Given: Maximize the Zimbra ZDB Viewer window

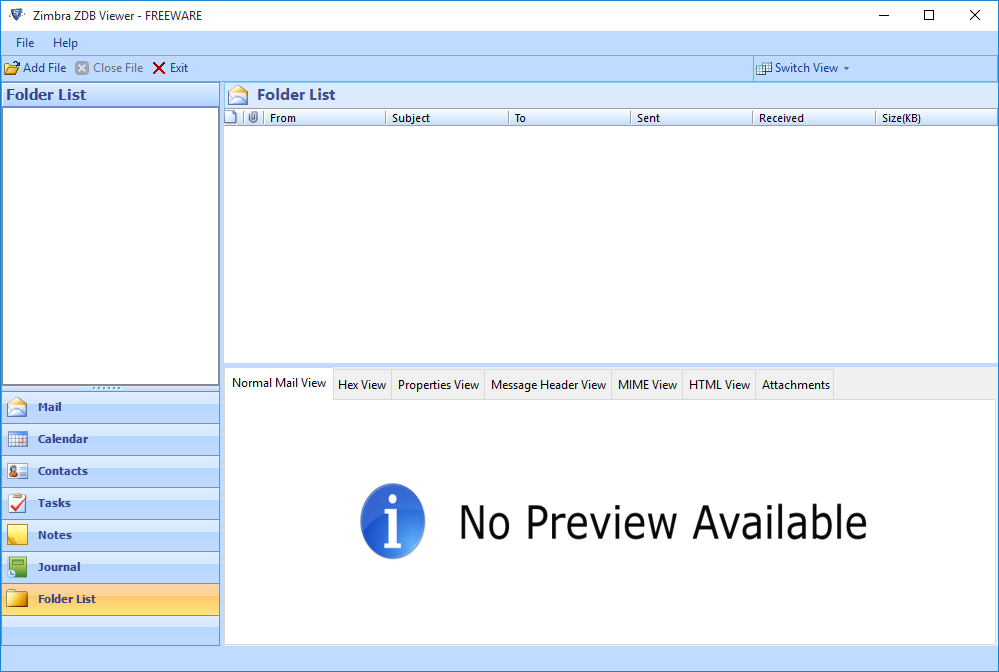Looking at the screenshot, I should coord(929,15).
